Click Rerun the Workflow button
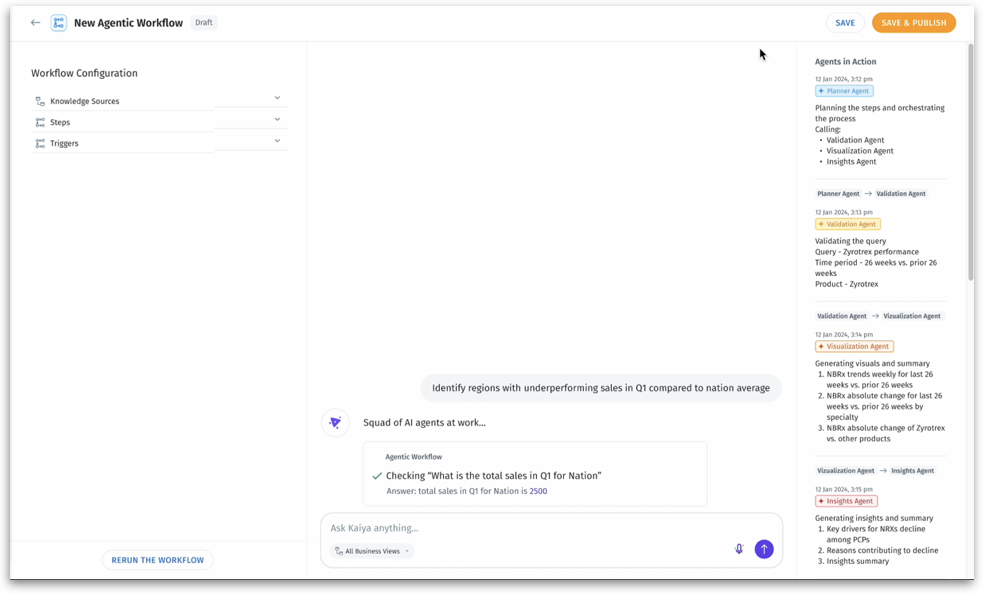 click(x=157, y=560)
